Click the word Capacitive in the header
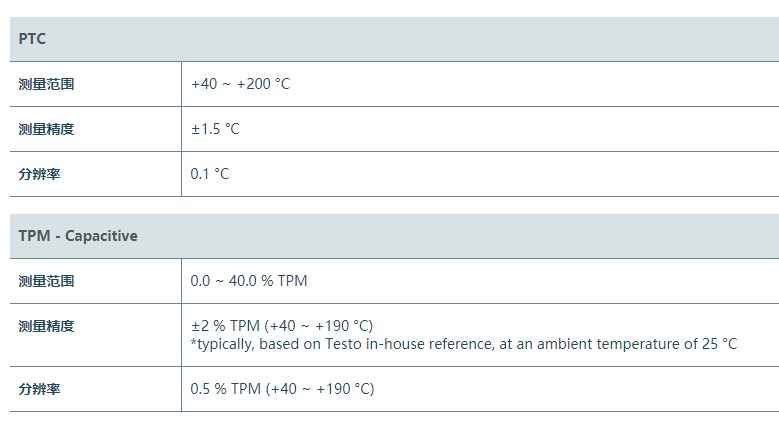 (x=101, y=236)
